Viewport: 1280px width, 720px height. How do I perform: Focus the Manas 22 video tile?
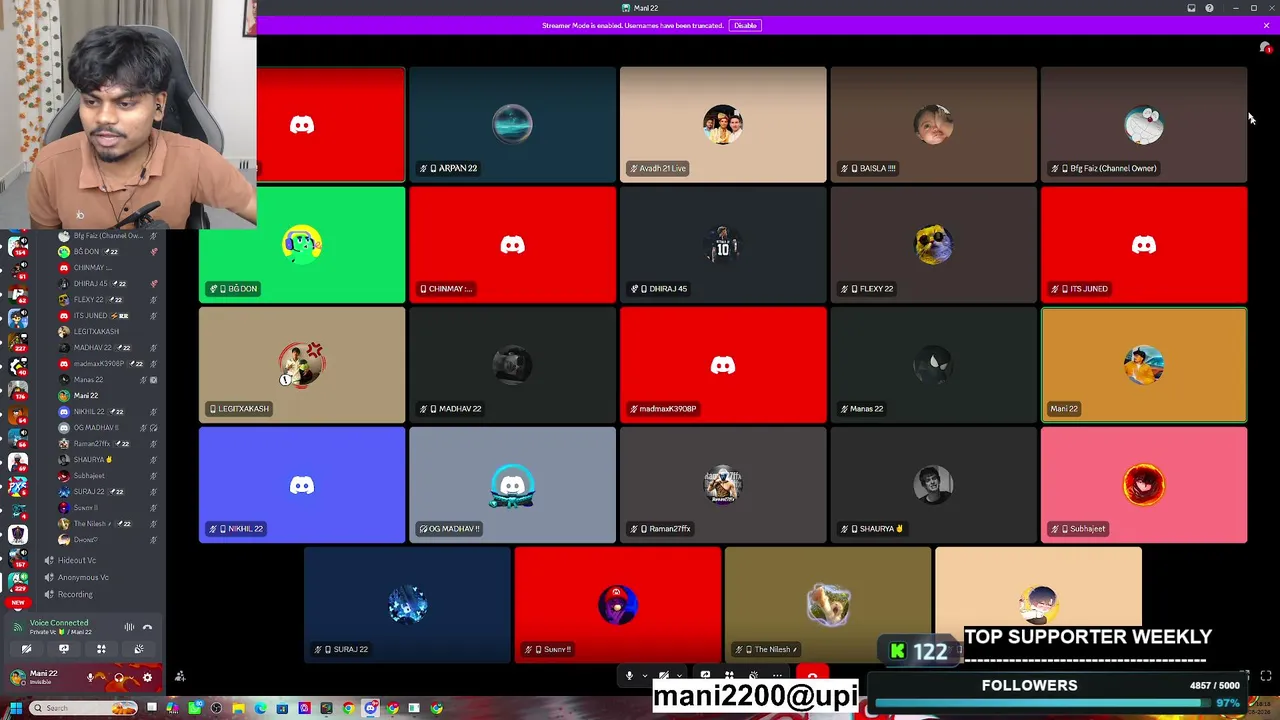tap(933, 365)
